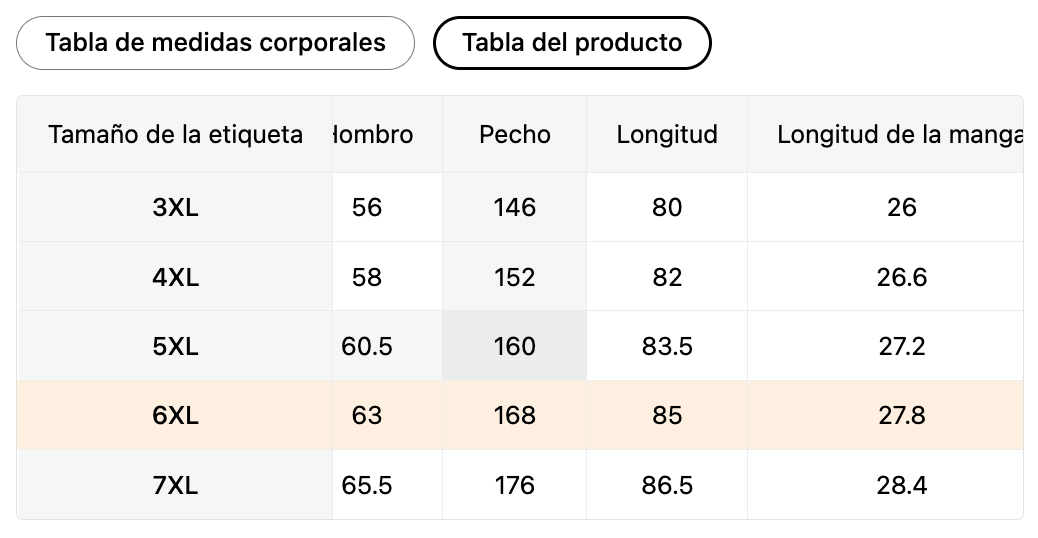Click the 168 chest value in 6XL row

(x=515, y=415)
